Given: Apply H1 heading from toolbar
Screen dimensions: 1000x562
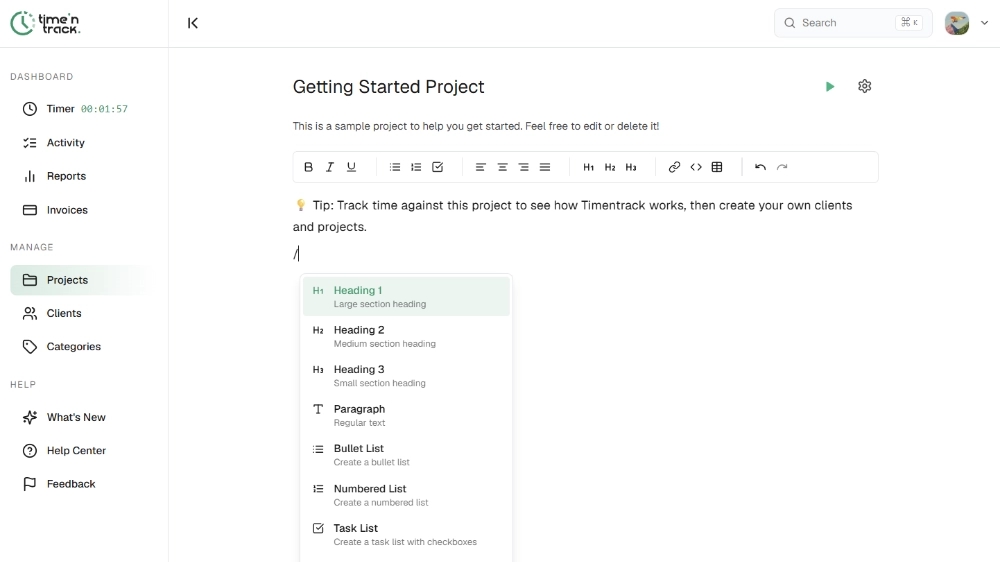Looking at the screenshot, I should [588, 167].
